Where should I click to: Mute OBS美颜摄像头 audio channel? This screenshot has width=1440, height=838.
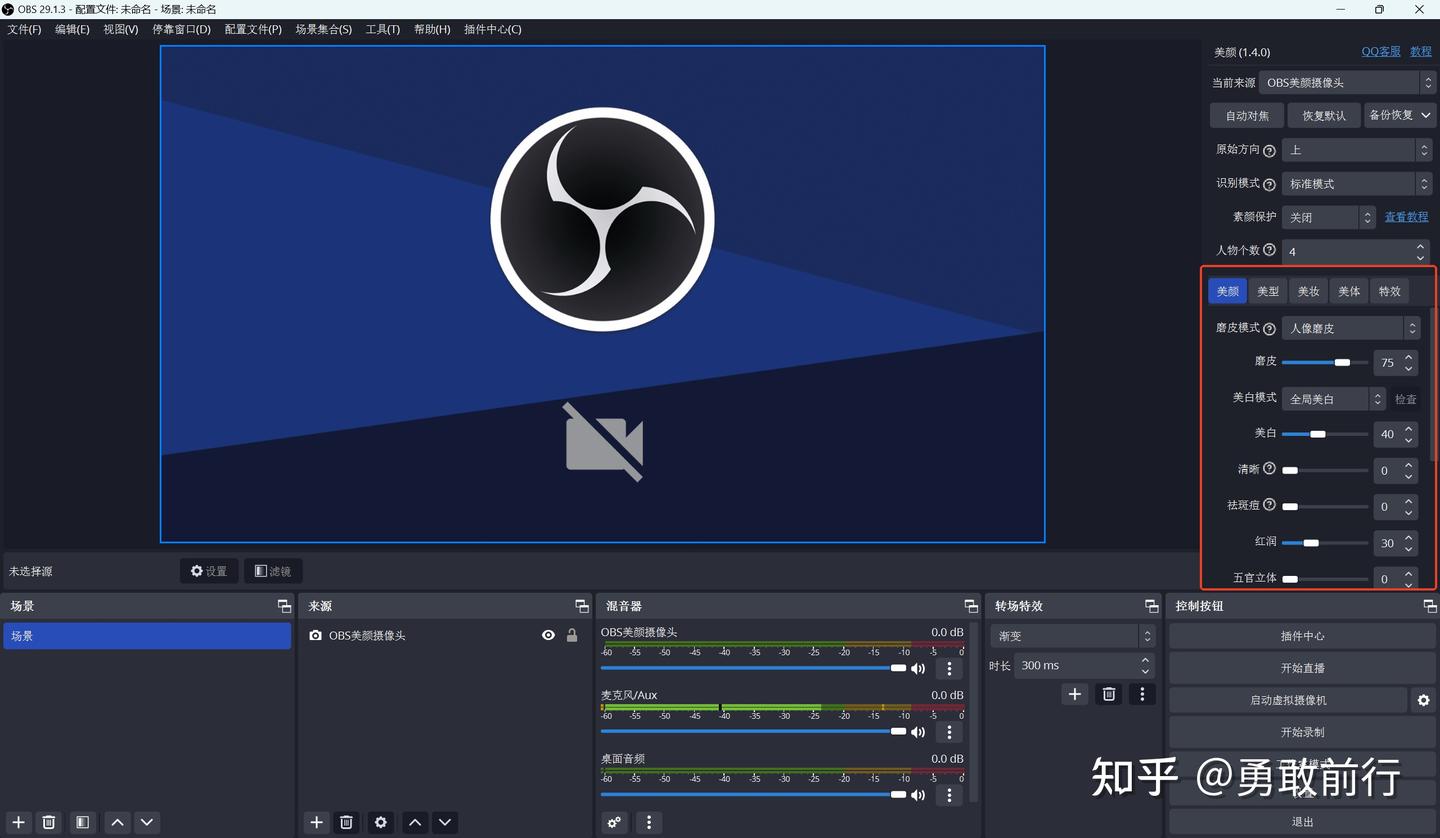click(x=918, y=668)
